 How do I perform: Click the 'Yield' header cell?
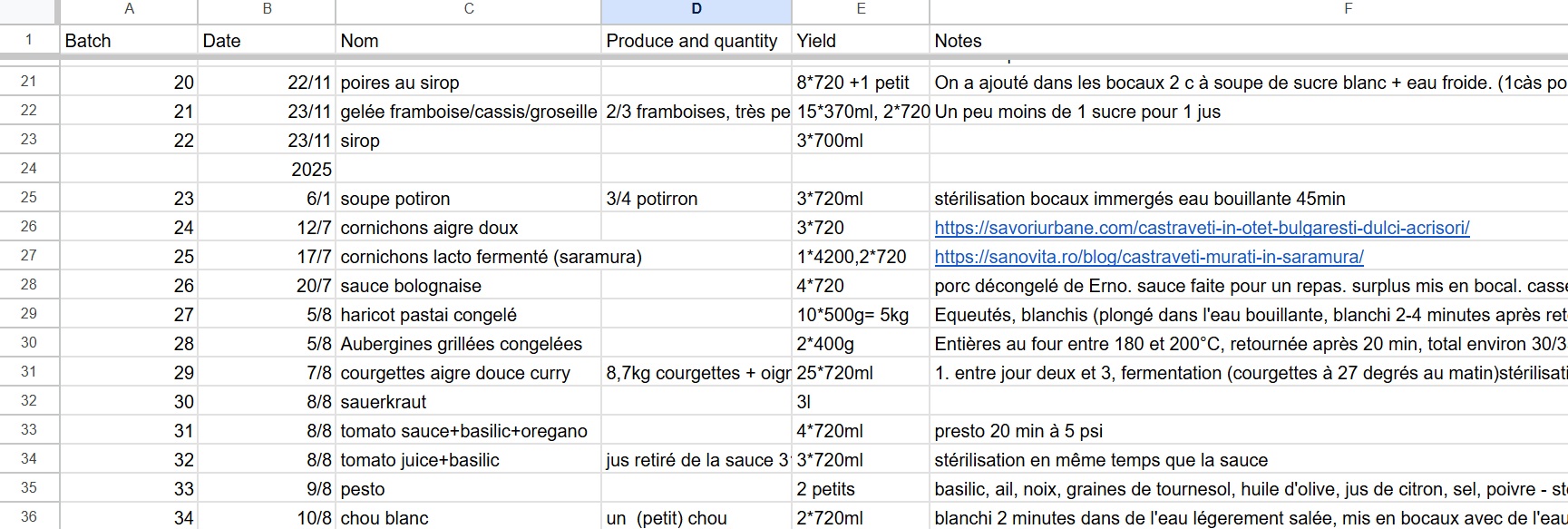click(860, 41)
